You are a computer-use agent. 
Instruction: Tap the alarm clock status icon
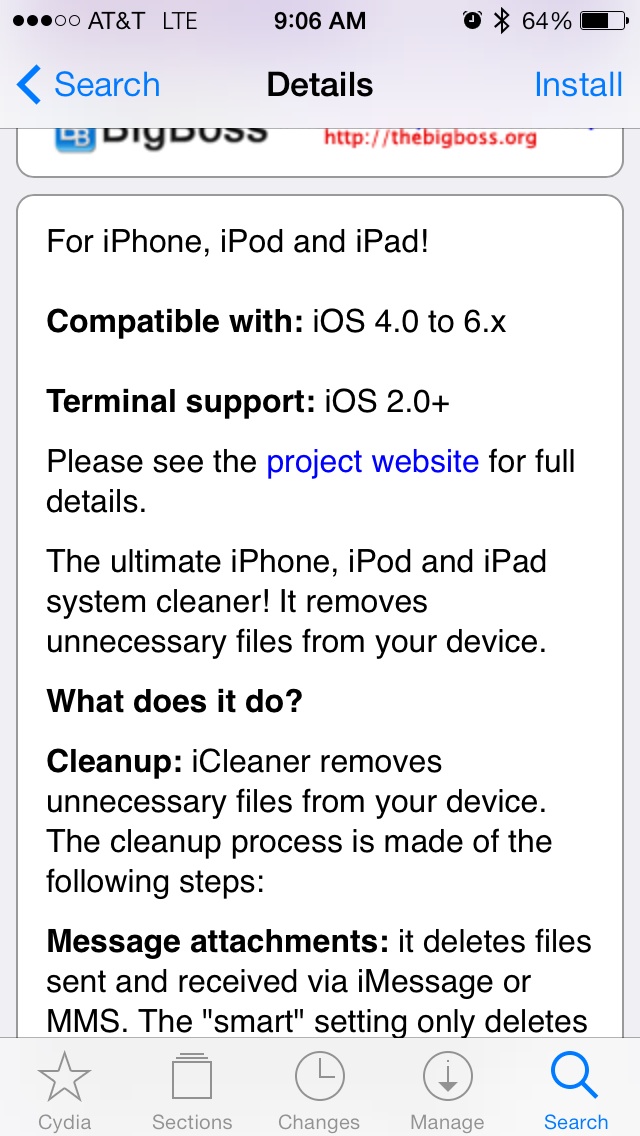point(473,21)
